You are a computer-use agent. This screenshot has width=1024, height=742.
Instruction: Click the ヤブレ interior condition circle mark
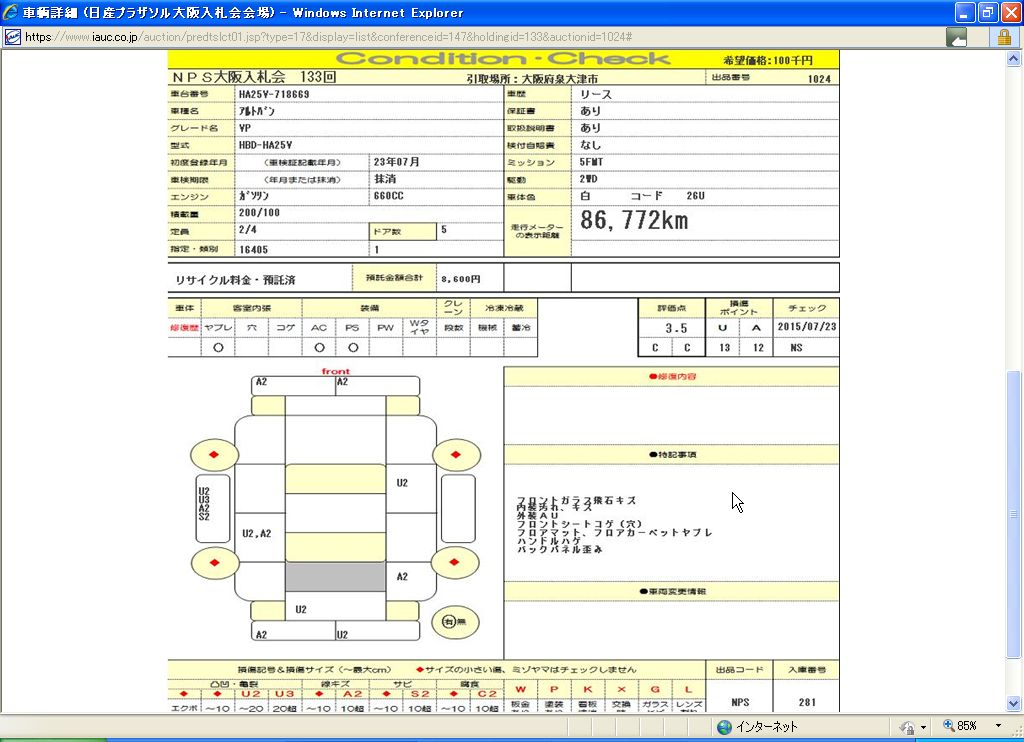218,347
